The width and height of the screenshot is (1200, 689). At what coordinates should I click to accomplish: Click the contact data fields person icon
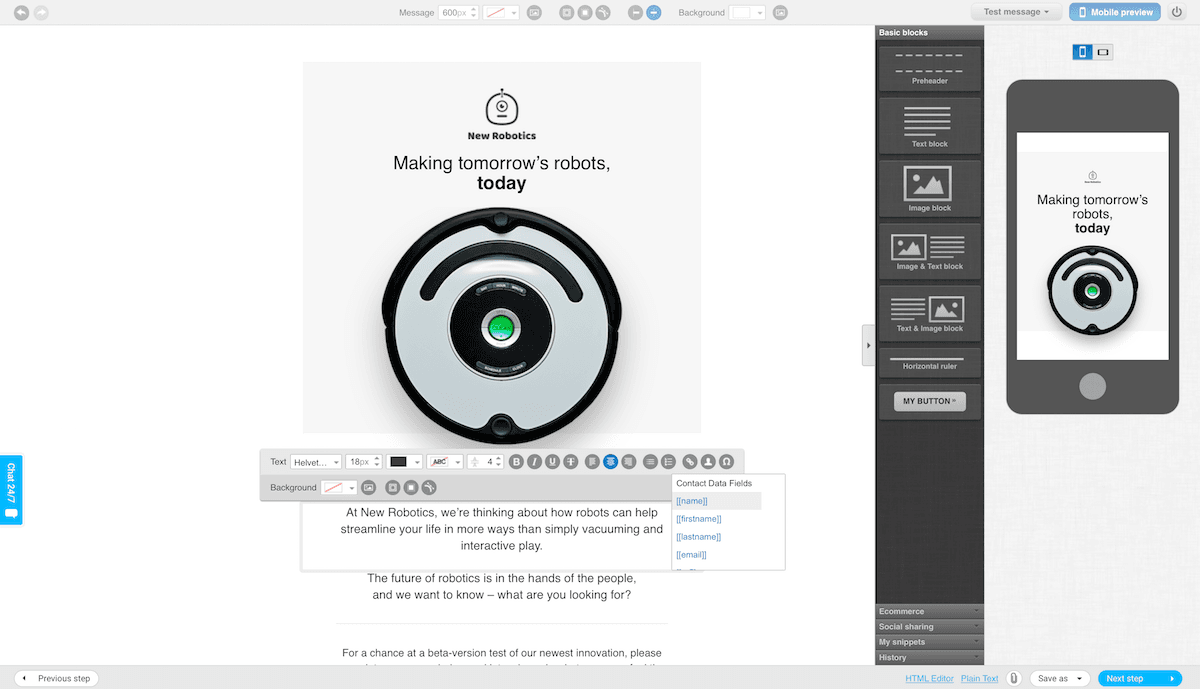tap(708, 462)
